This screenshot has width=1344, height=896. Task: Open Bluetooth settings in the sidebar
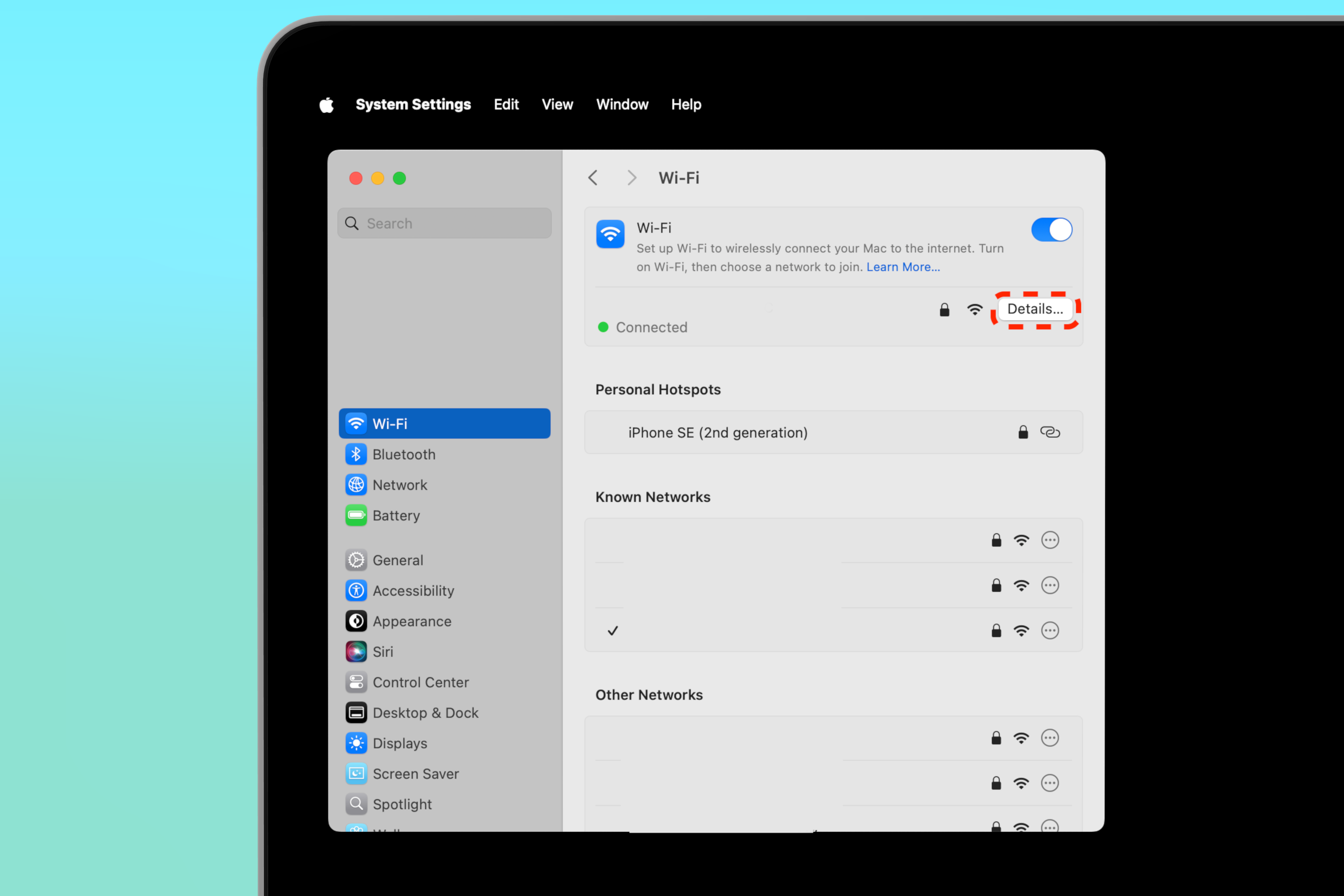coord(444,454)
